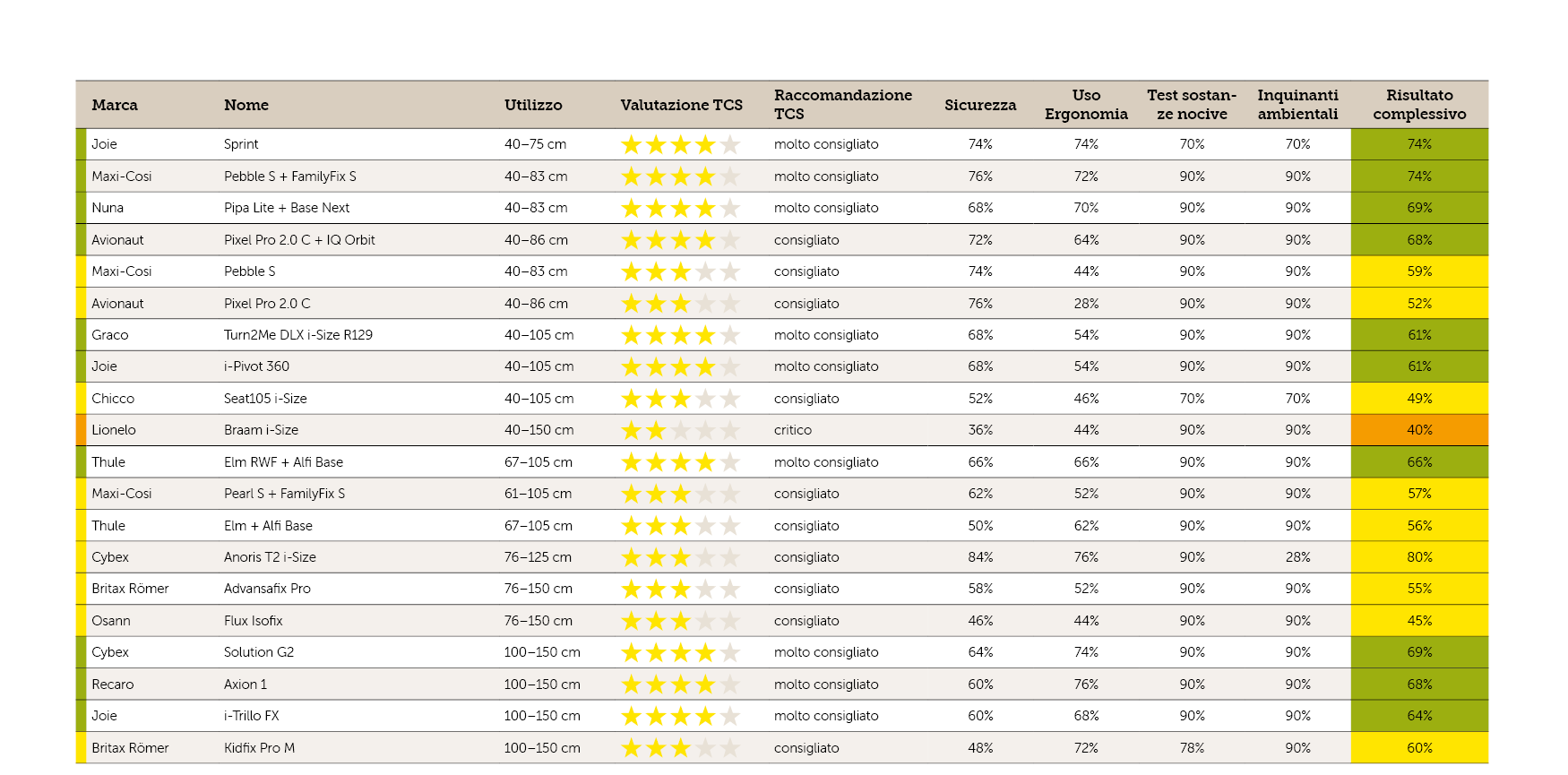Click the 28% Uso Ergonomia value for Avionaut
Image resolution: width=1568 pixels, height=775 pixels.
(1086, 304)
